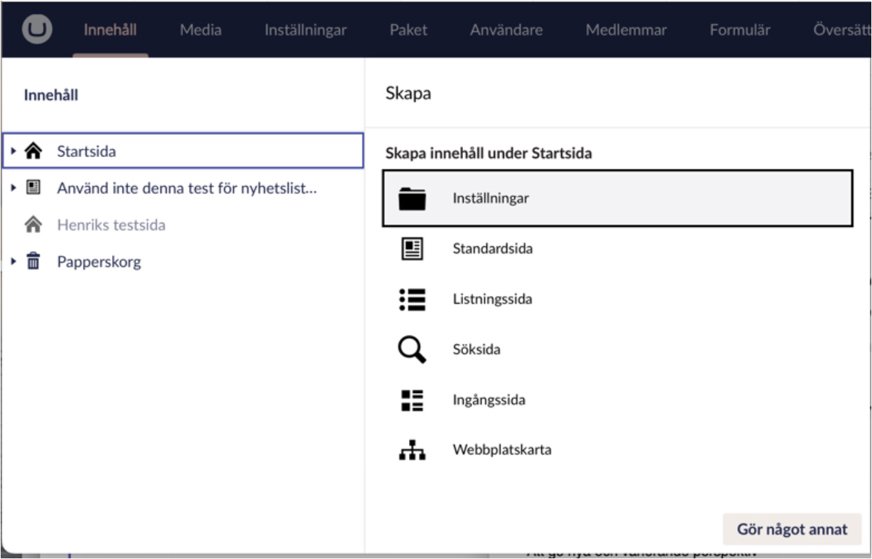
Task: Click the grey home icon beside Henriks testsida
Action: [33, 224]
